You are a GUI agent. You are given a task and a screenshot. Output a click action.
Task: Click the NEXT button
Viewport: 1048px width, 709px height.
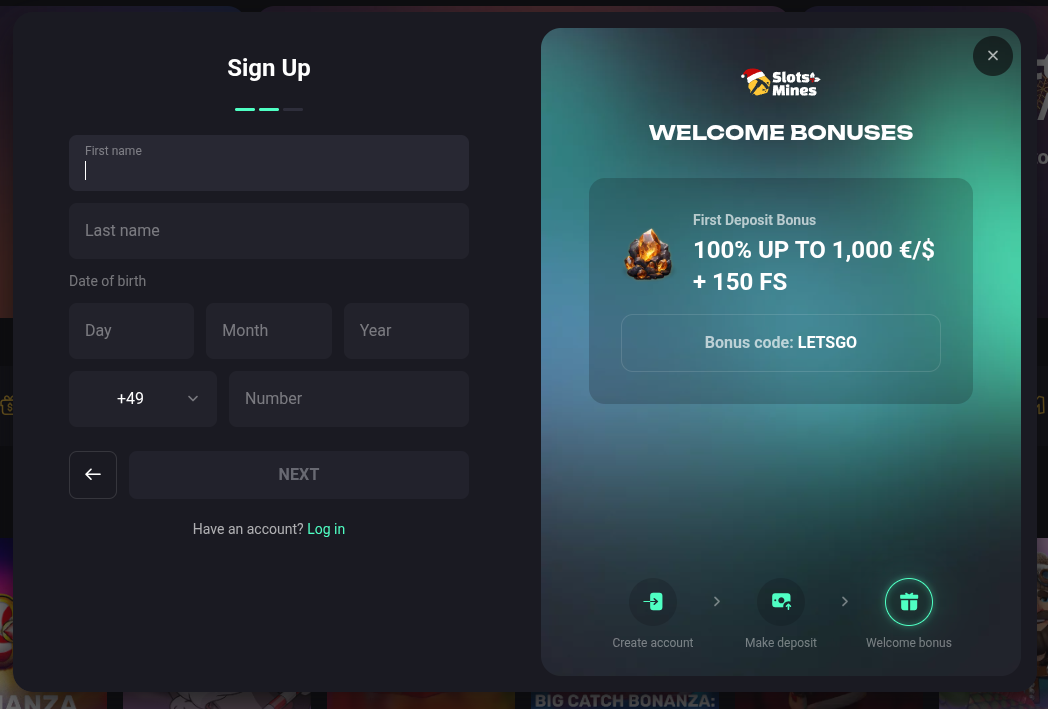click(299, 474)
